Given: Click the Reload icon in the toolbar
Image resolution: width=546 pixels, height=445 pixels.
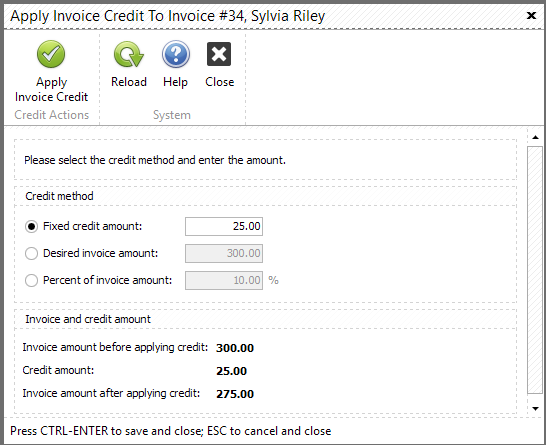Looking at the screenshot, I should [128, 54].
